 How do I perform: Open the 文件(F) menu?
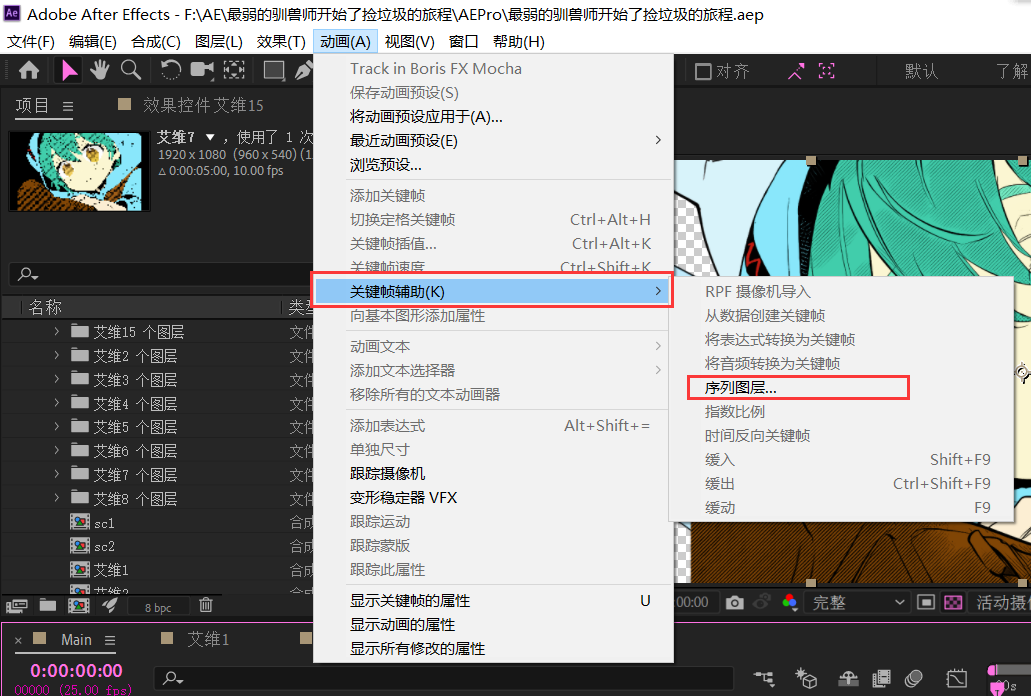point(30,42)
